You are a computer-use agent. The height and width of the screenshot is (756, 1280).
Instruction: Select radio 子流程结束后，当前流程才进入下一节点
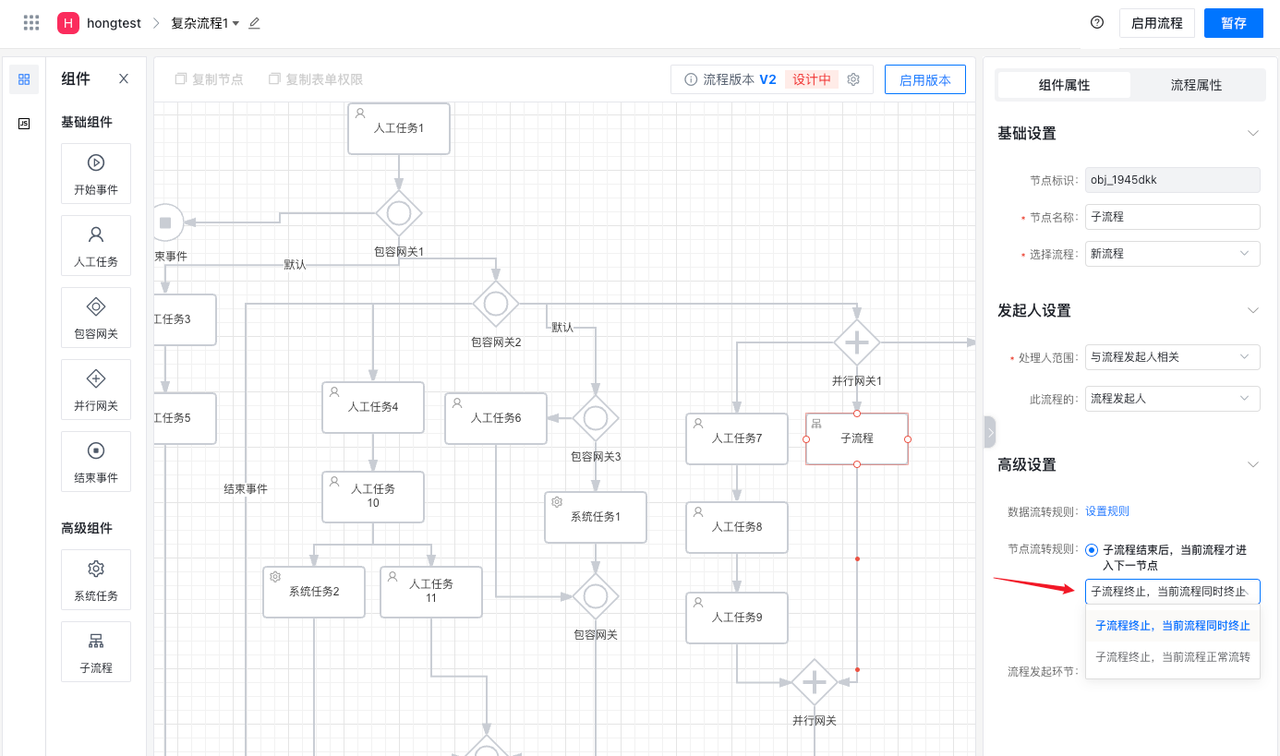(1091, 550)
